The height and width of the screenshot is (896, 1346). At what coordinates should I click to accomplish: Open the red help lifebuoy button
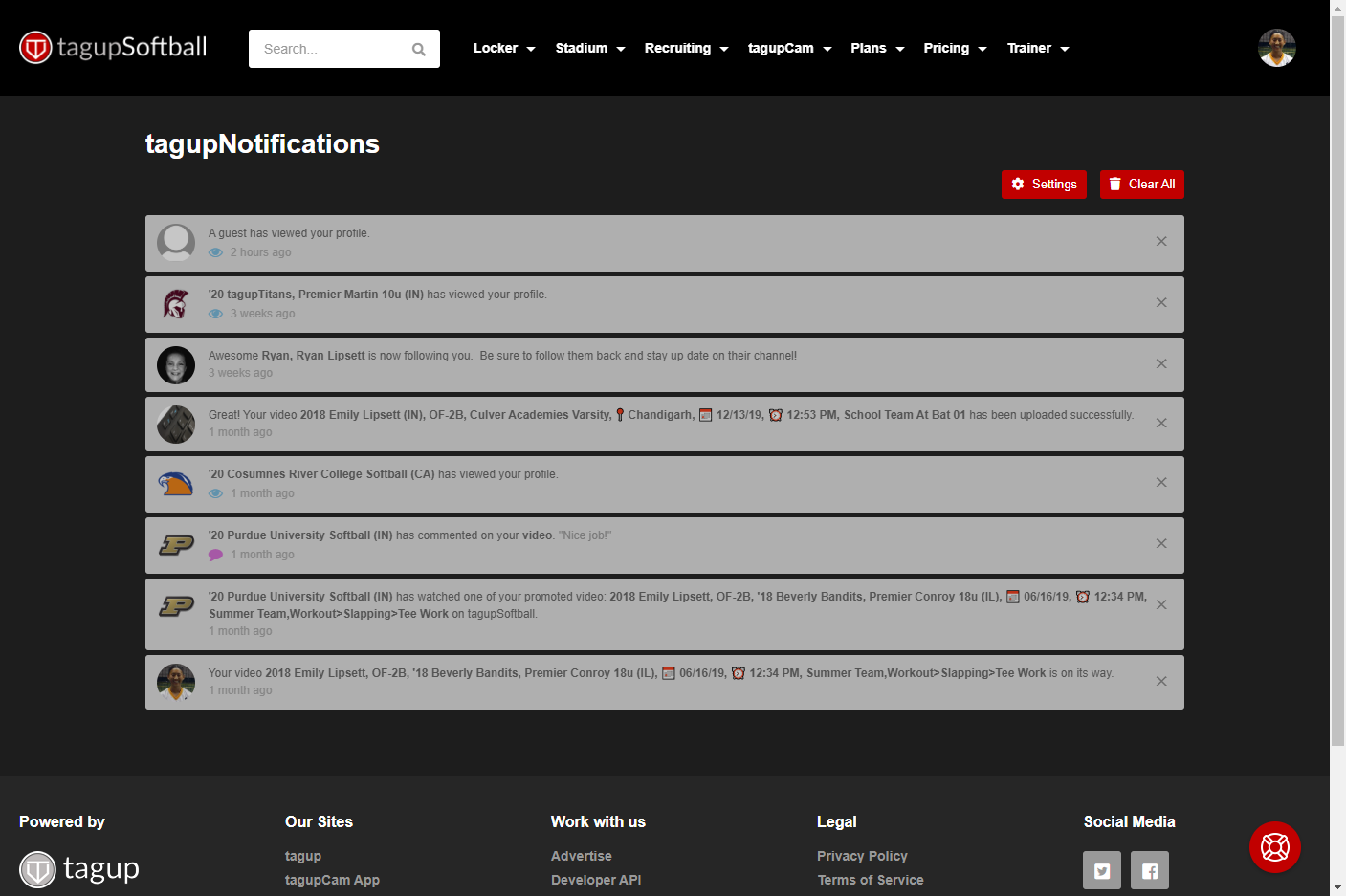1274,847
